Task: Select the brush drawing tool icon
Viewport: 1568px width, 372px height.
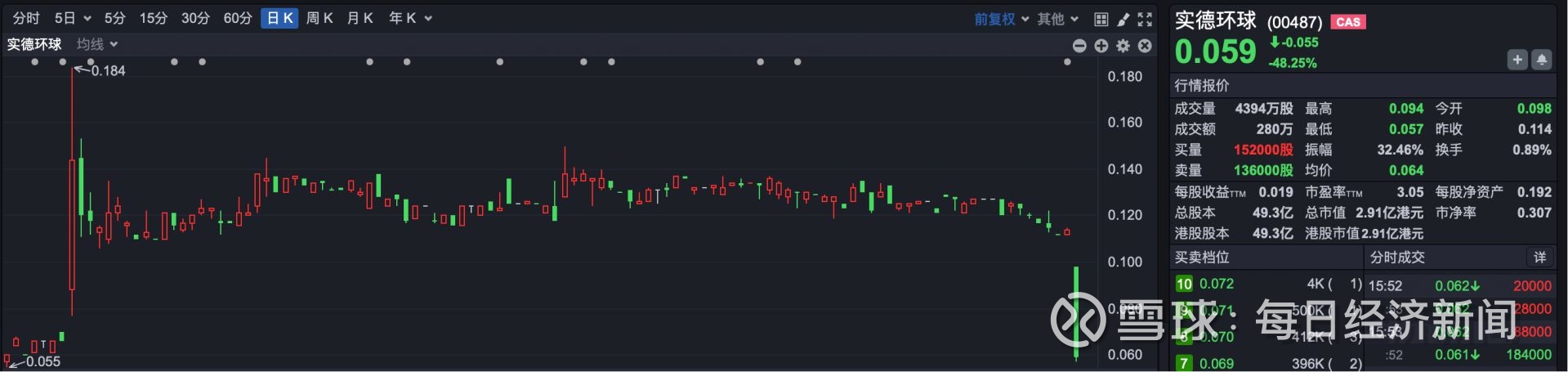Action: [x=1124, y=19]
